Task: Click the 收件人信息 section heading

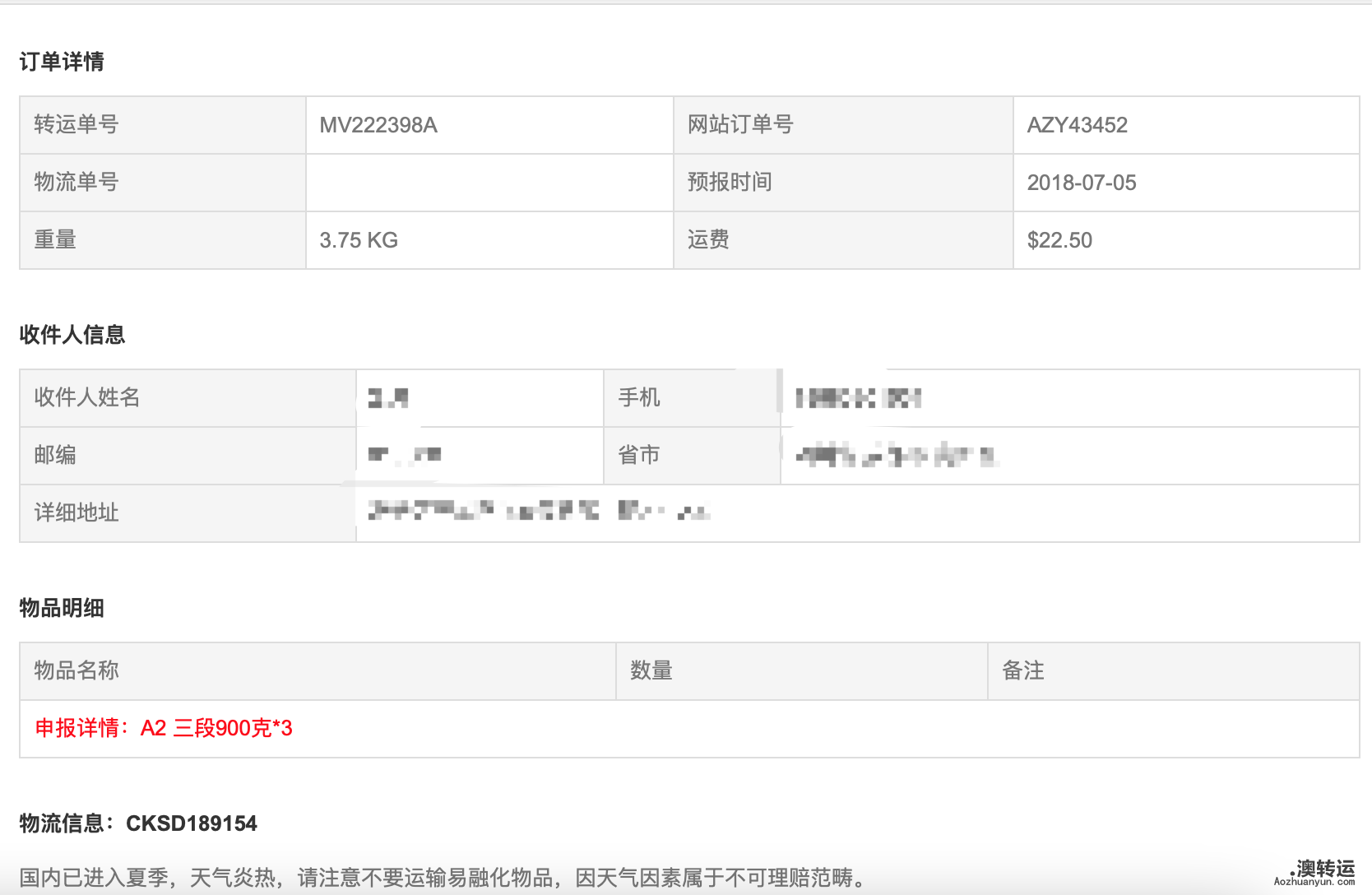Action: pos(72,335)
